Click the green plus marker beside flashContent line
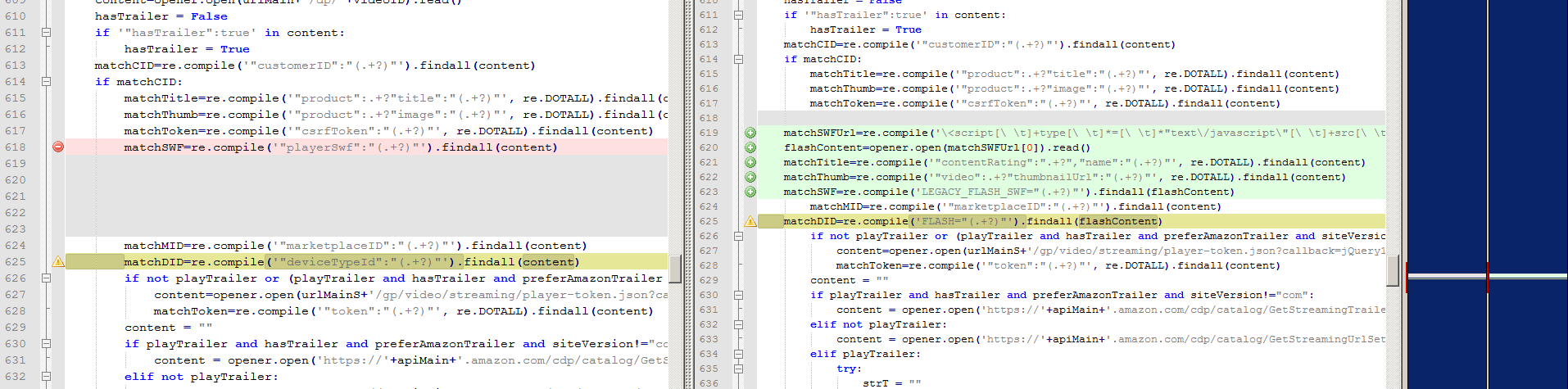The width and height of the screenshot is (1568, 389). coord(750,147)
